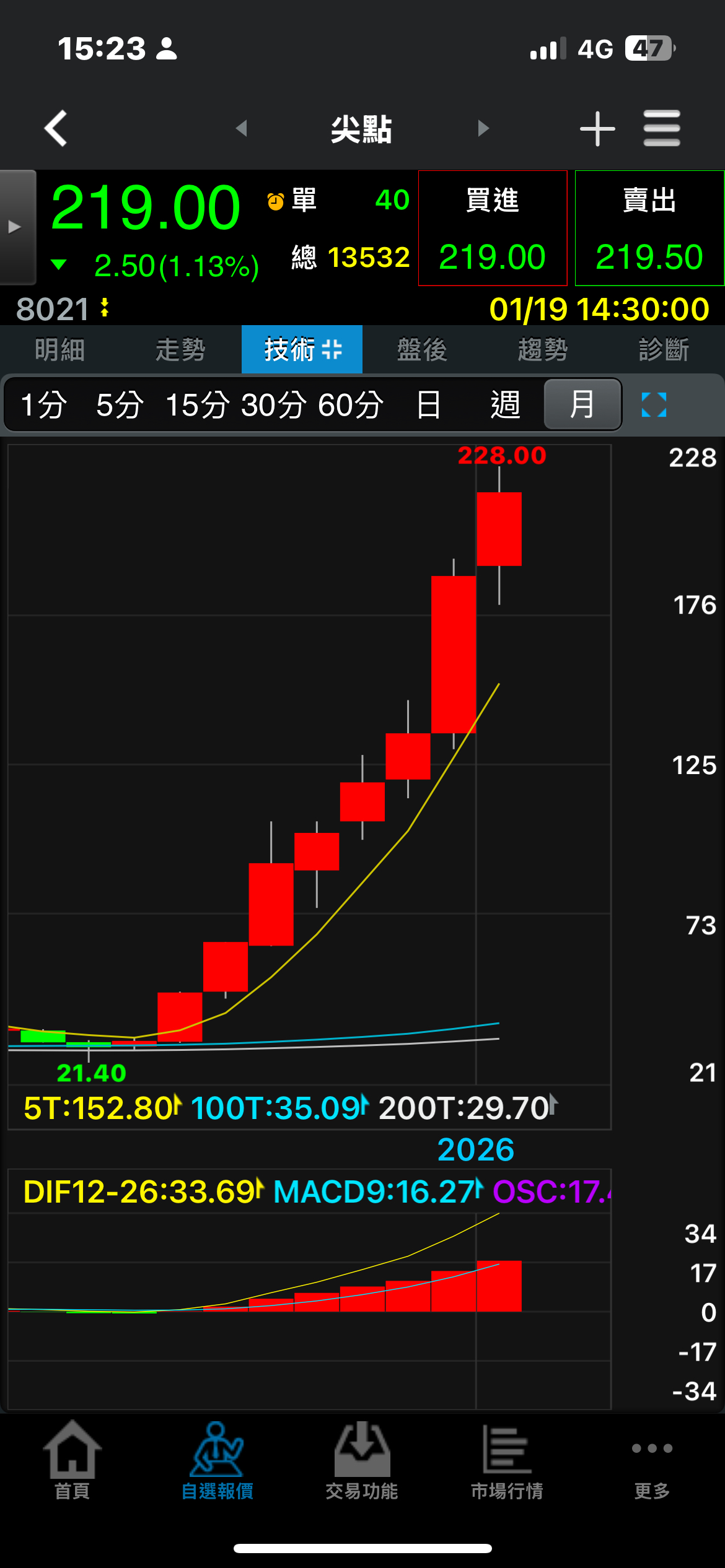Tap 買進 219.00 buy button

493,228
